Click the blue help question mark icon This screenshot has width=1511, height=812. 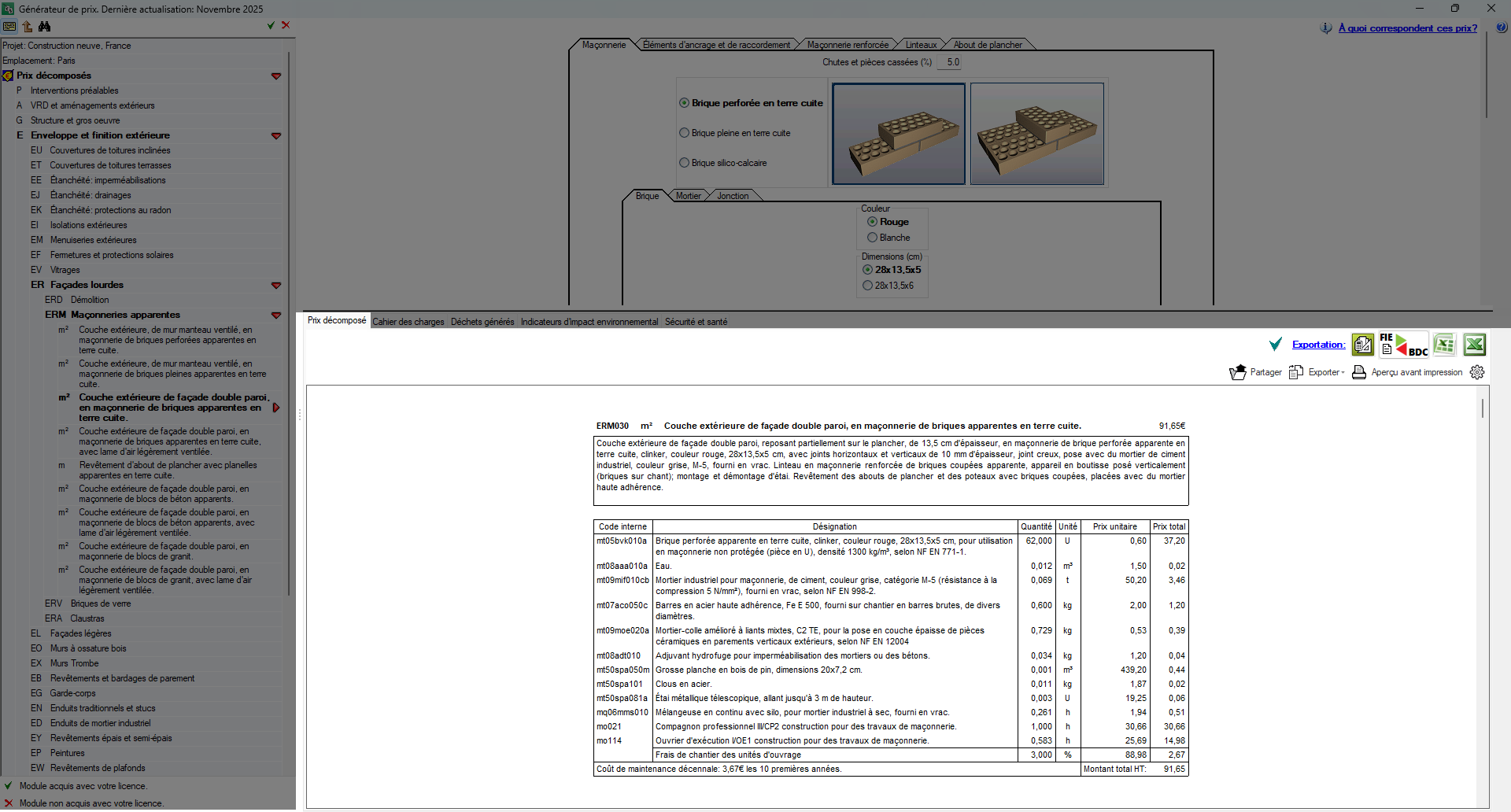pyautogui.click(x=1502, y=28)
